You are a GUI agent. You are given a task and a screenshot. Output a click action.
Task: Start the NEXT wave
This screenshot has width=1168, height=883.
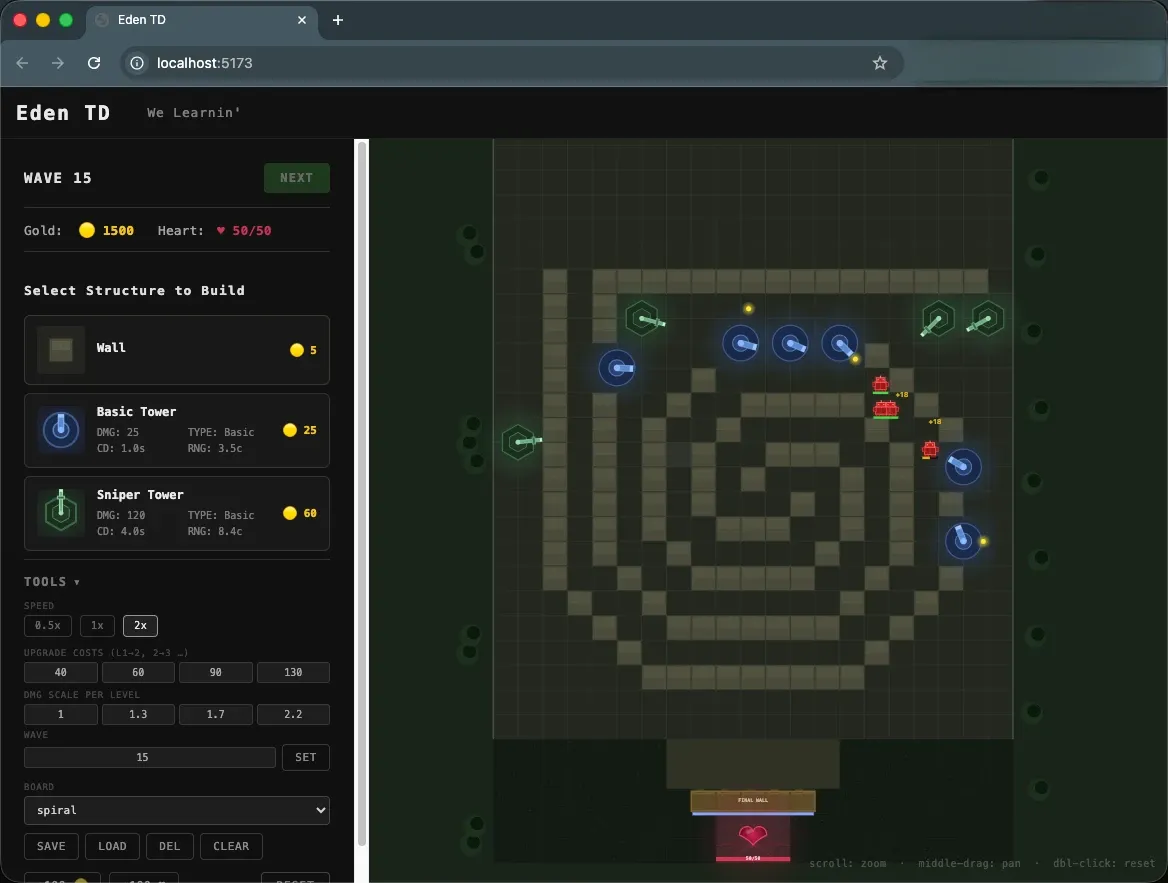(x=296, y=178)
